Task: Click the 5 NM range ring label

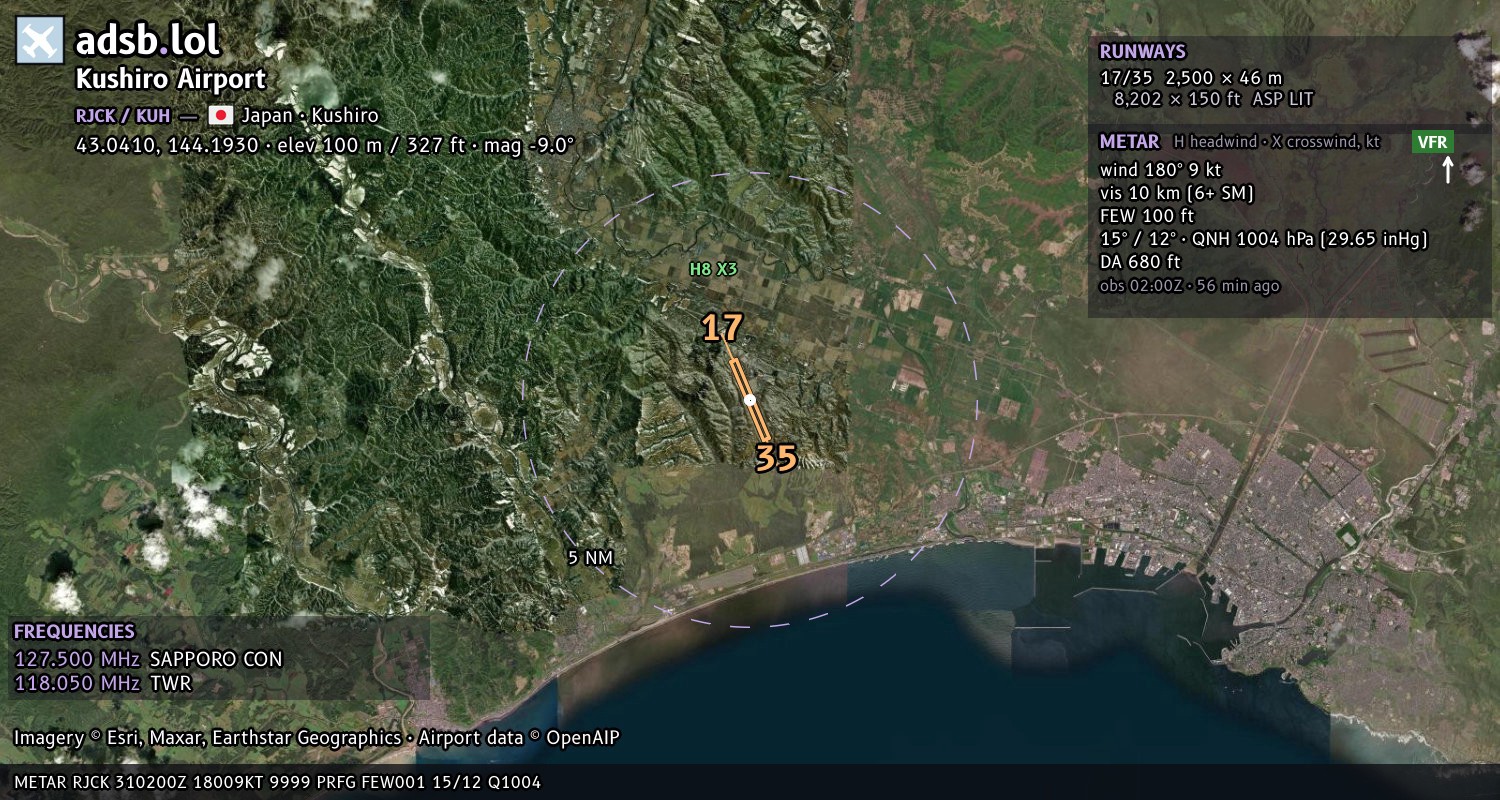Action: coord(590,558)
